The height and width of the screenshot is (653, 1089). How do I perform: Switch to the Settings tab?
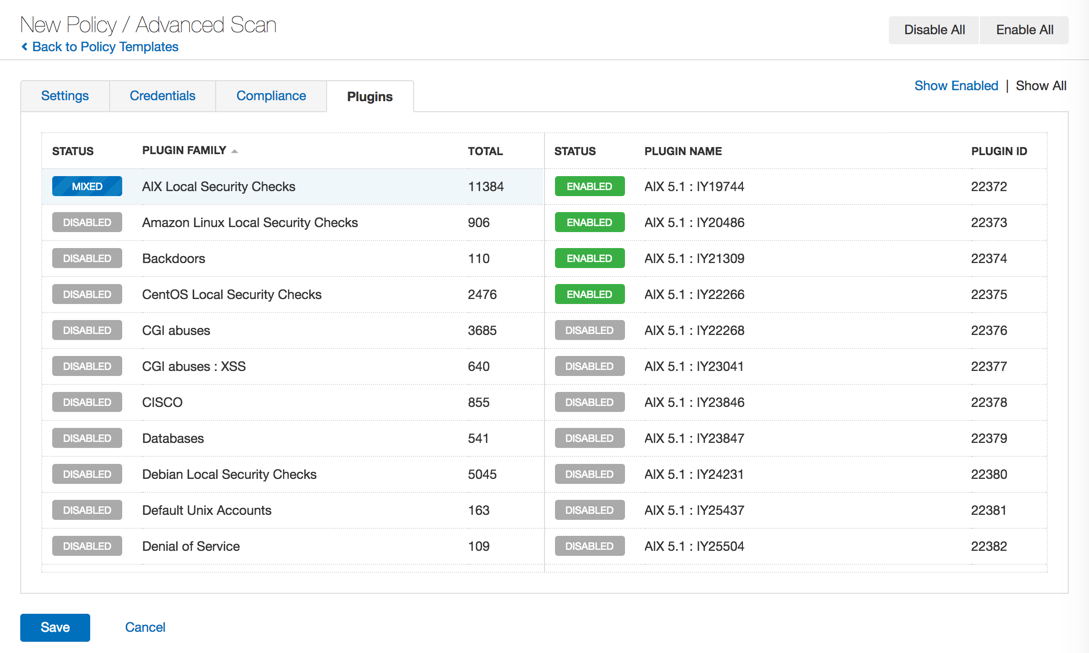65,96
